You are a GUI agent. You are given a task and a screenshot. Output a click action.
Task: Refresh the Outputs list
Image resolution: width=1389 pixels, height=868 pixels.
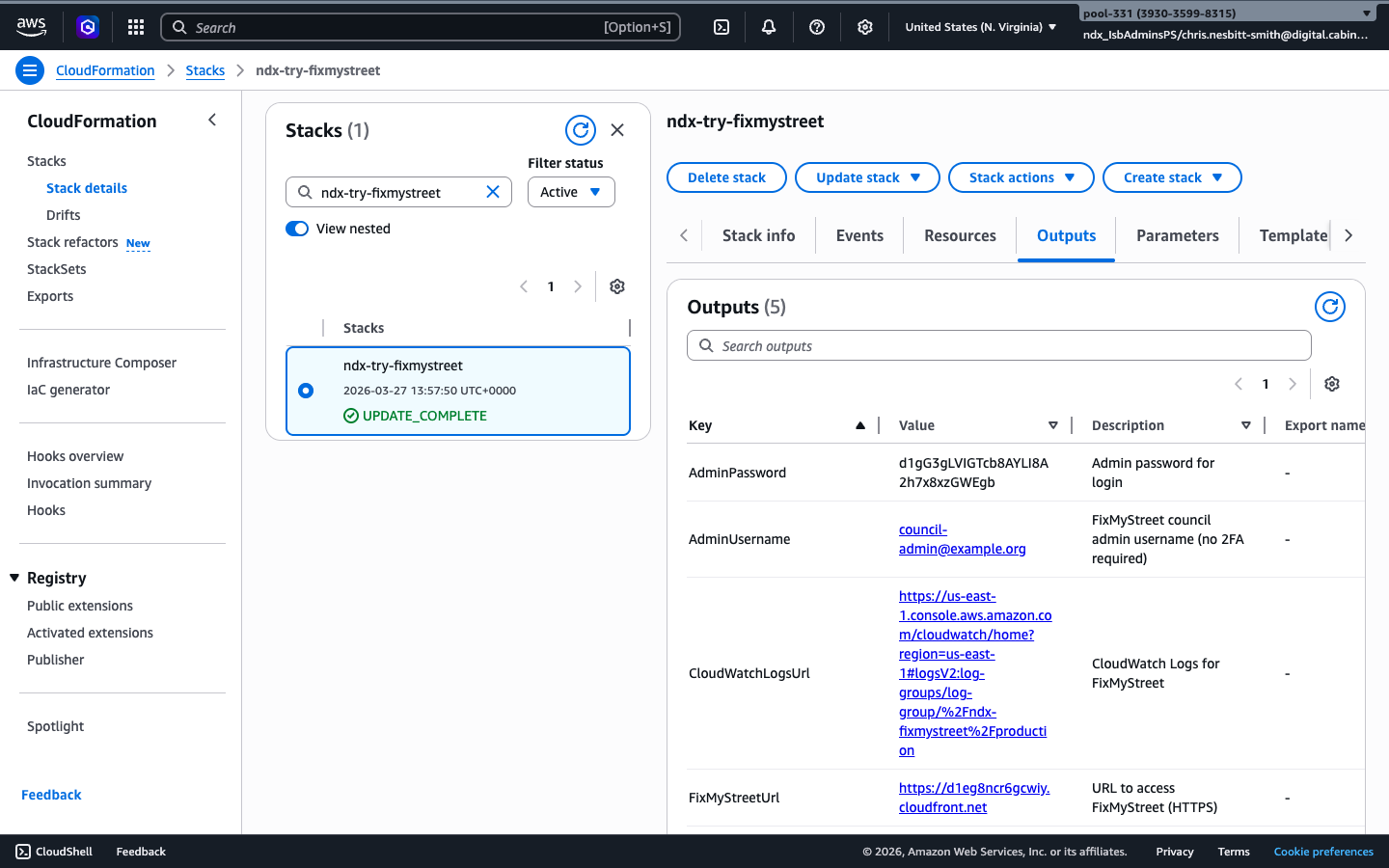point(1329,307)
